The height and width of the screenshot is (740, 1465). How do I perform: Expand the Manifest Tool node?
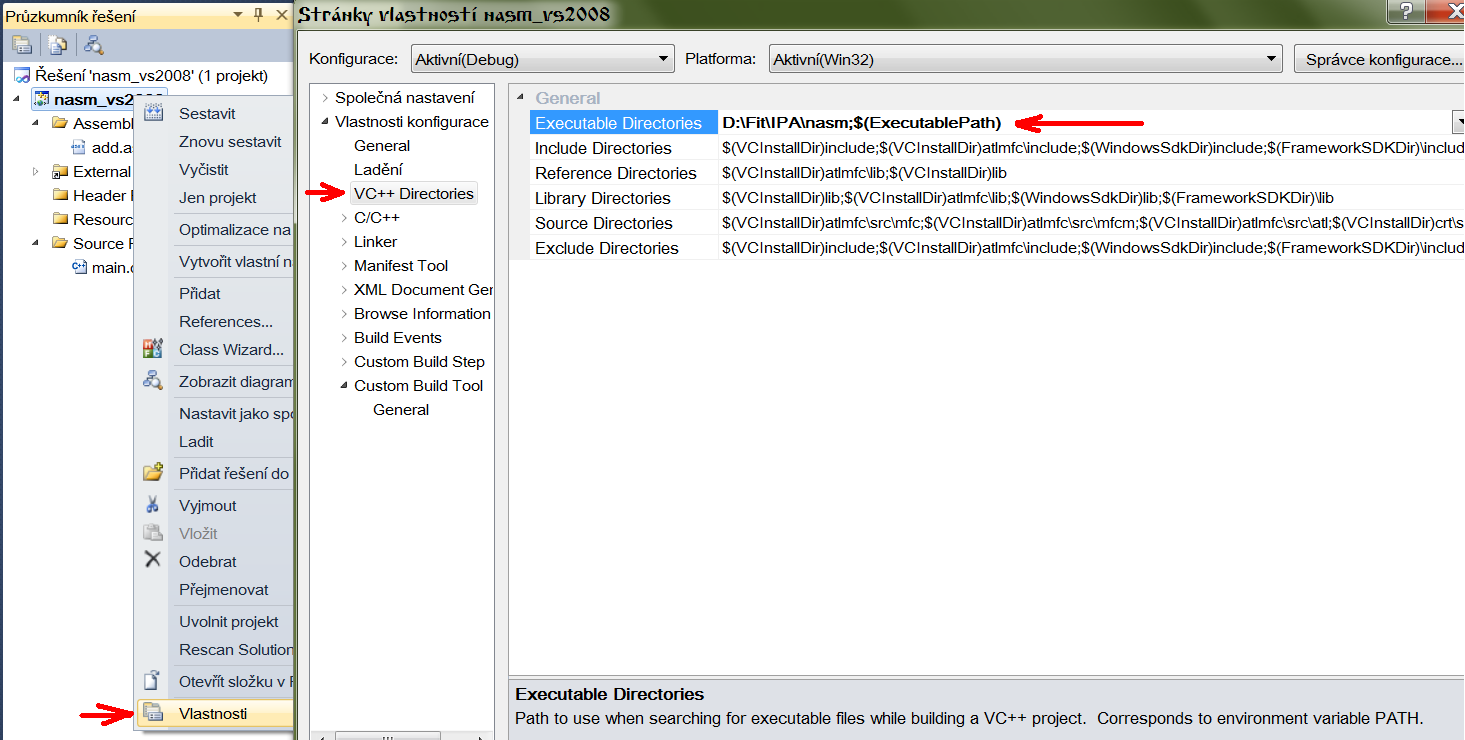pos(344,266)
